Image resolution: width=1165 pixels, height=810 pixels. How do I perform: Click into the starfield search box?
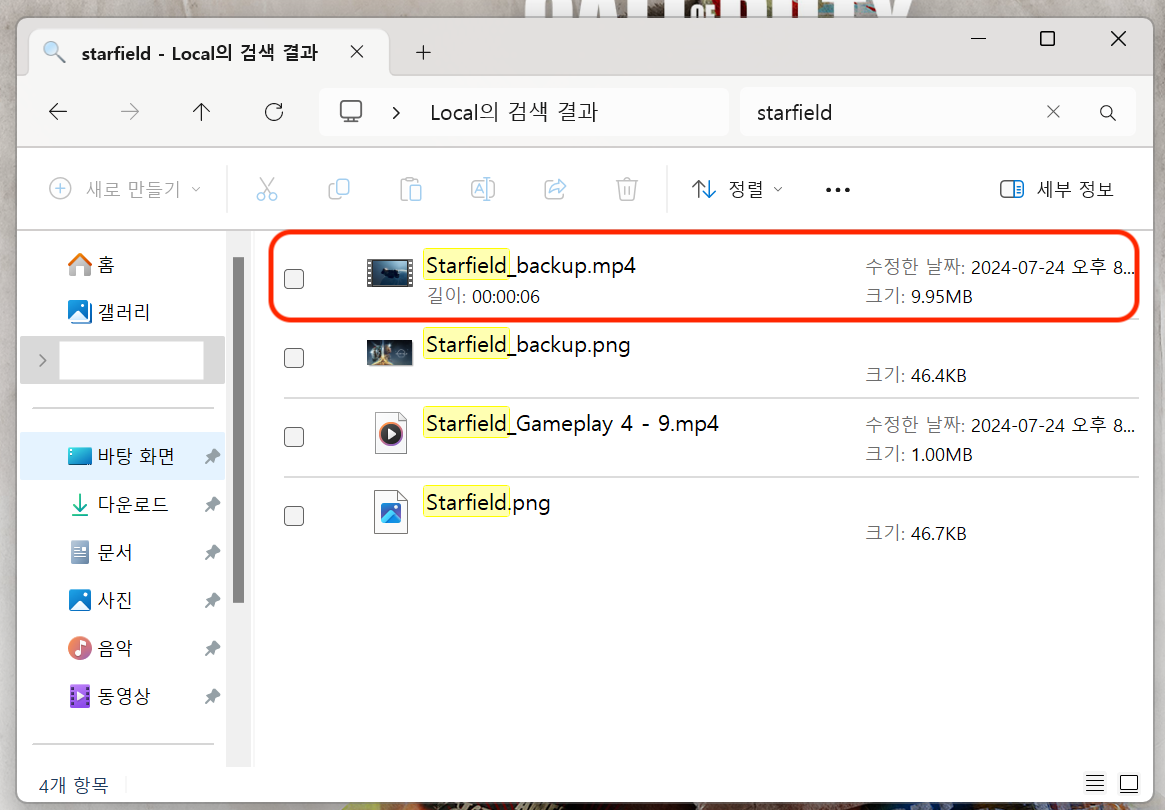pos(892,112)
